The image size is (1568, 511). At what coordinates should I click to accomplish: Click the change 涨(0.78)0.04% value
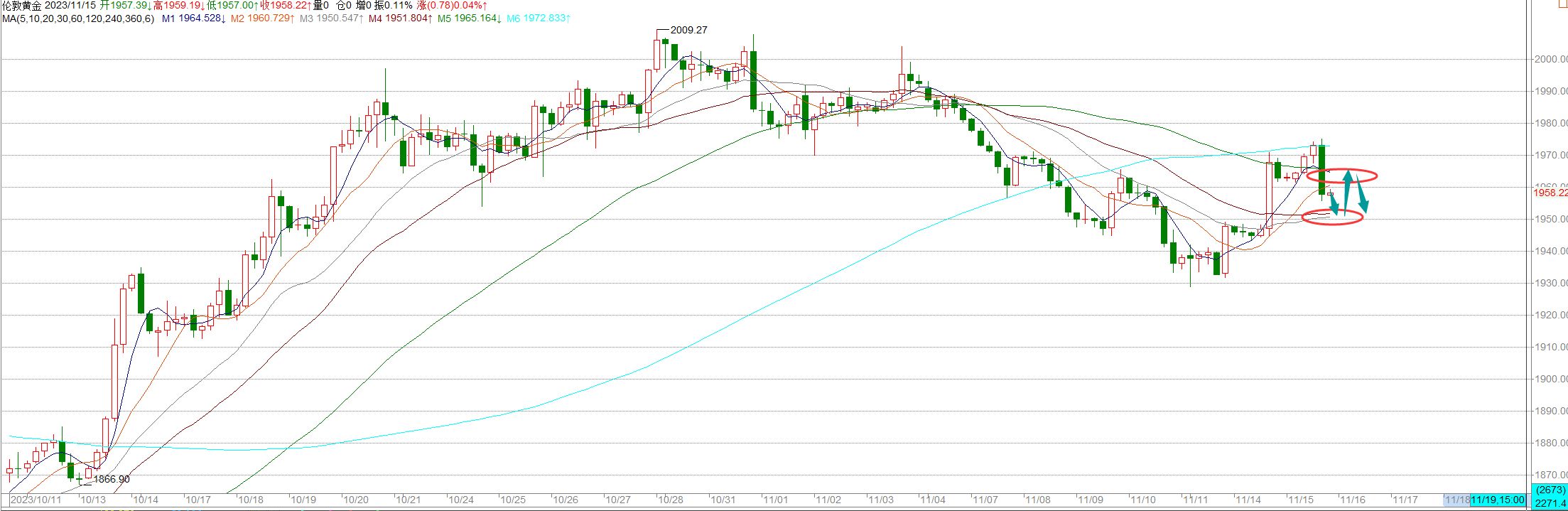(453, 6)
